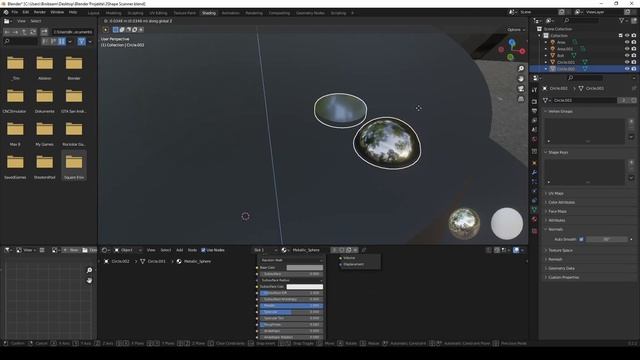Expand the Geometry Data panel
The width and height of the screenshot is (640, 360).
click(561, 269)
